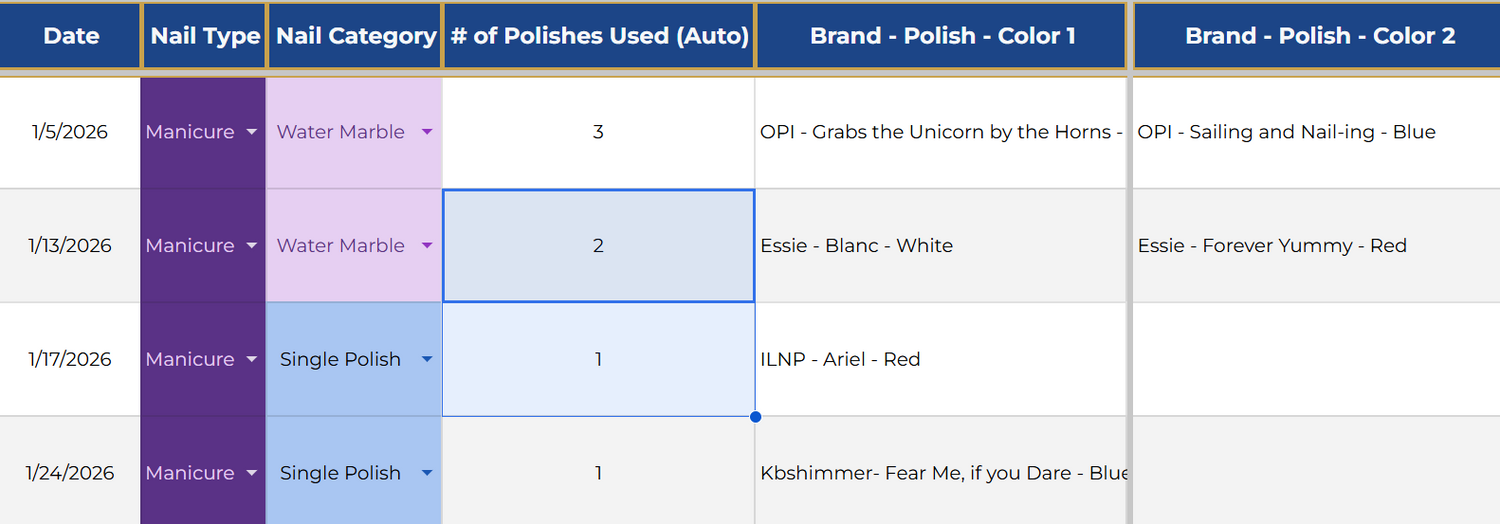Select the polish count cell showing 3
The image size is (1500, 524).
tap(598, 132)
